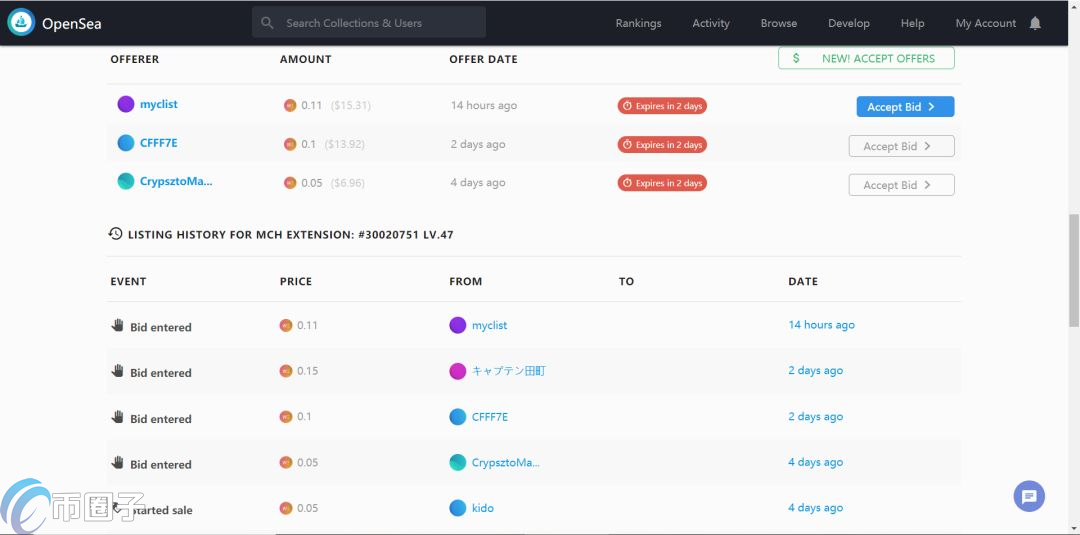
Task: Open kido's profile link in history
Action: 483,508
